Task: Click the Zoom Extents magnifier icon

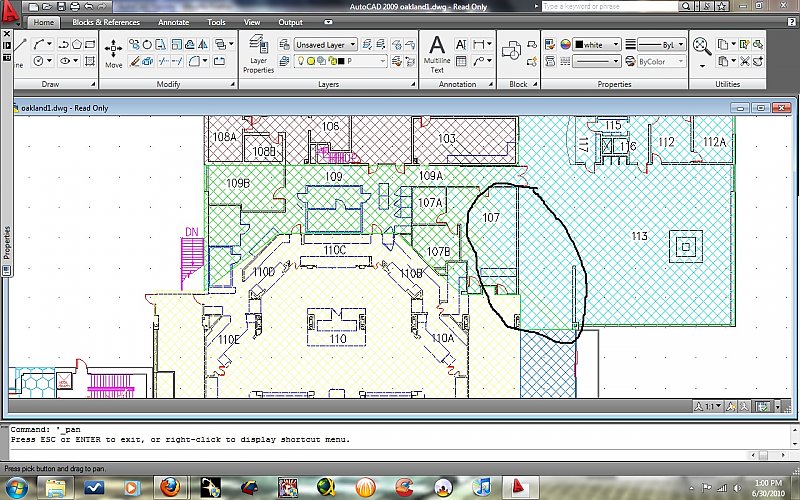Action: click(x=702, y=46)
